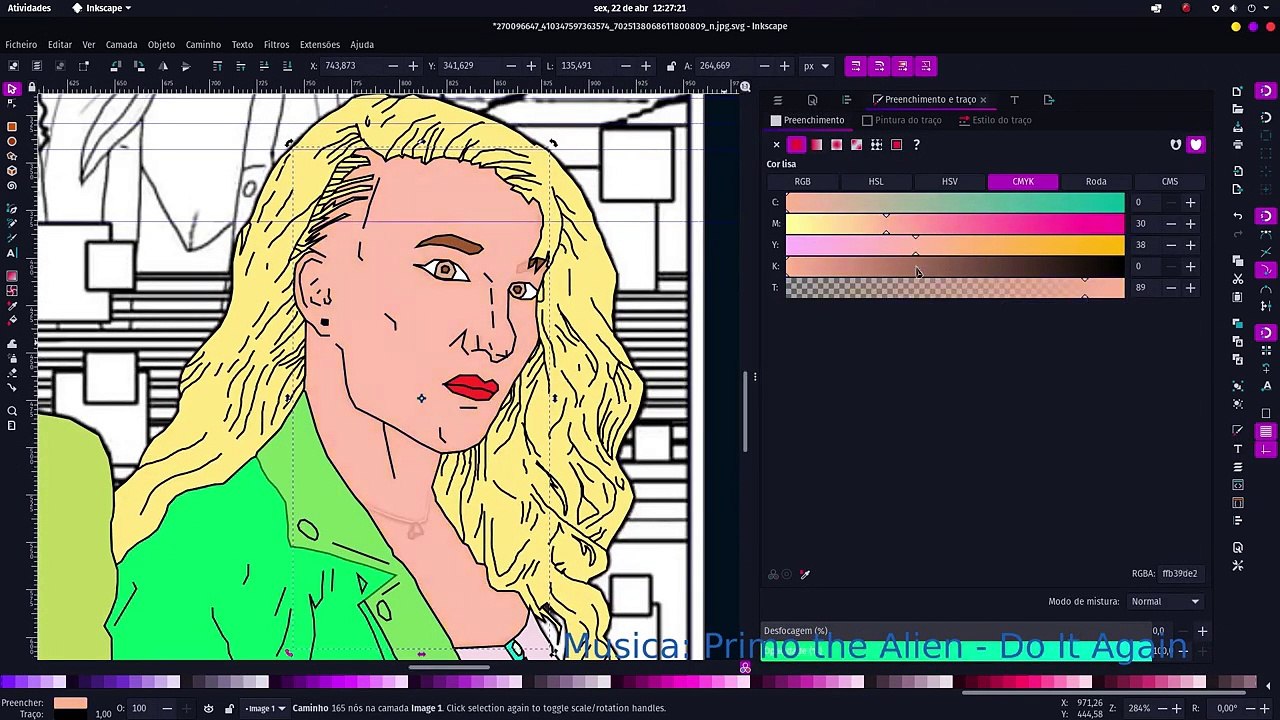
Task: Click Print icon in right toolbar
Action: coord(1238,146)
